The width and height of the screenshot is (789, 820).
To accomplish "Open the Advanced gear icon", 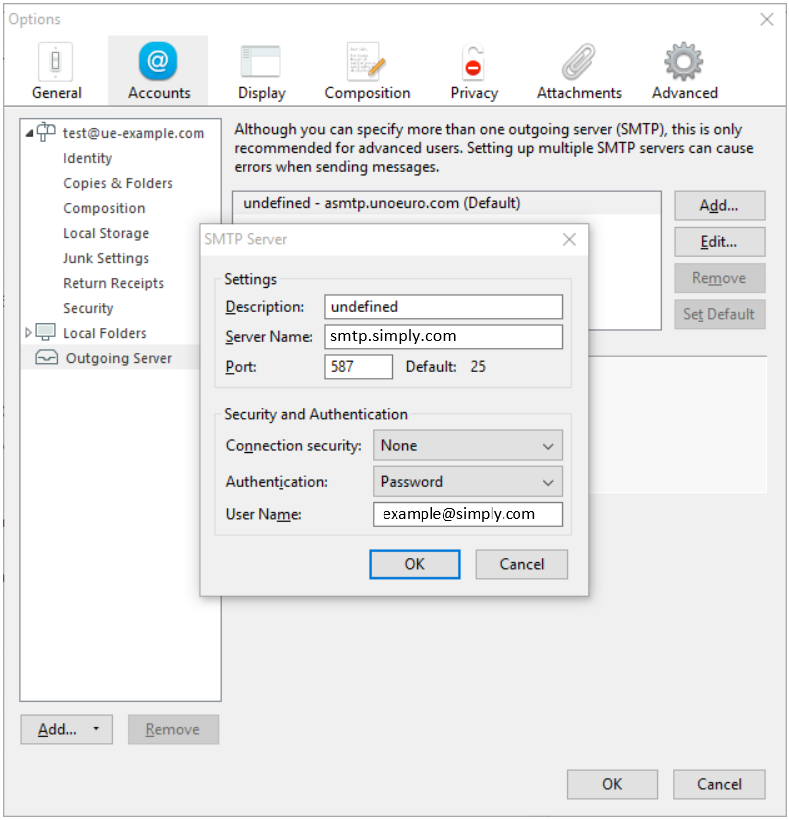I will point(684,62).
